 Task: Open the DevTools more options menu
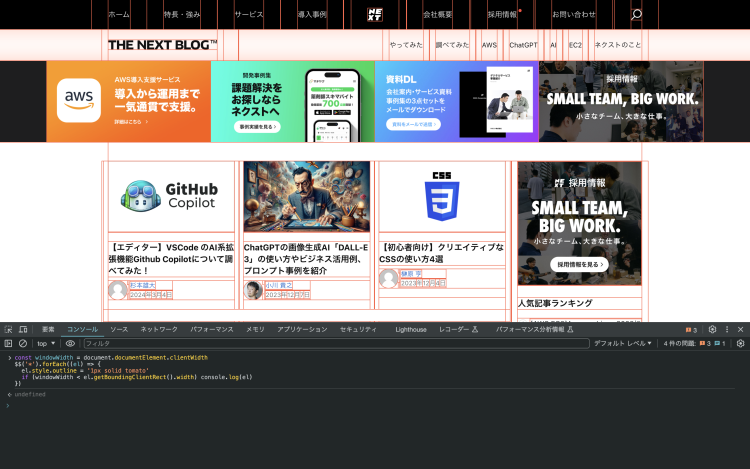point(727,329)
